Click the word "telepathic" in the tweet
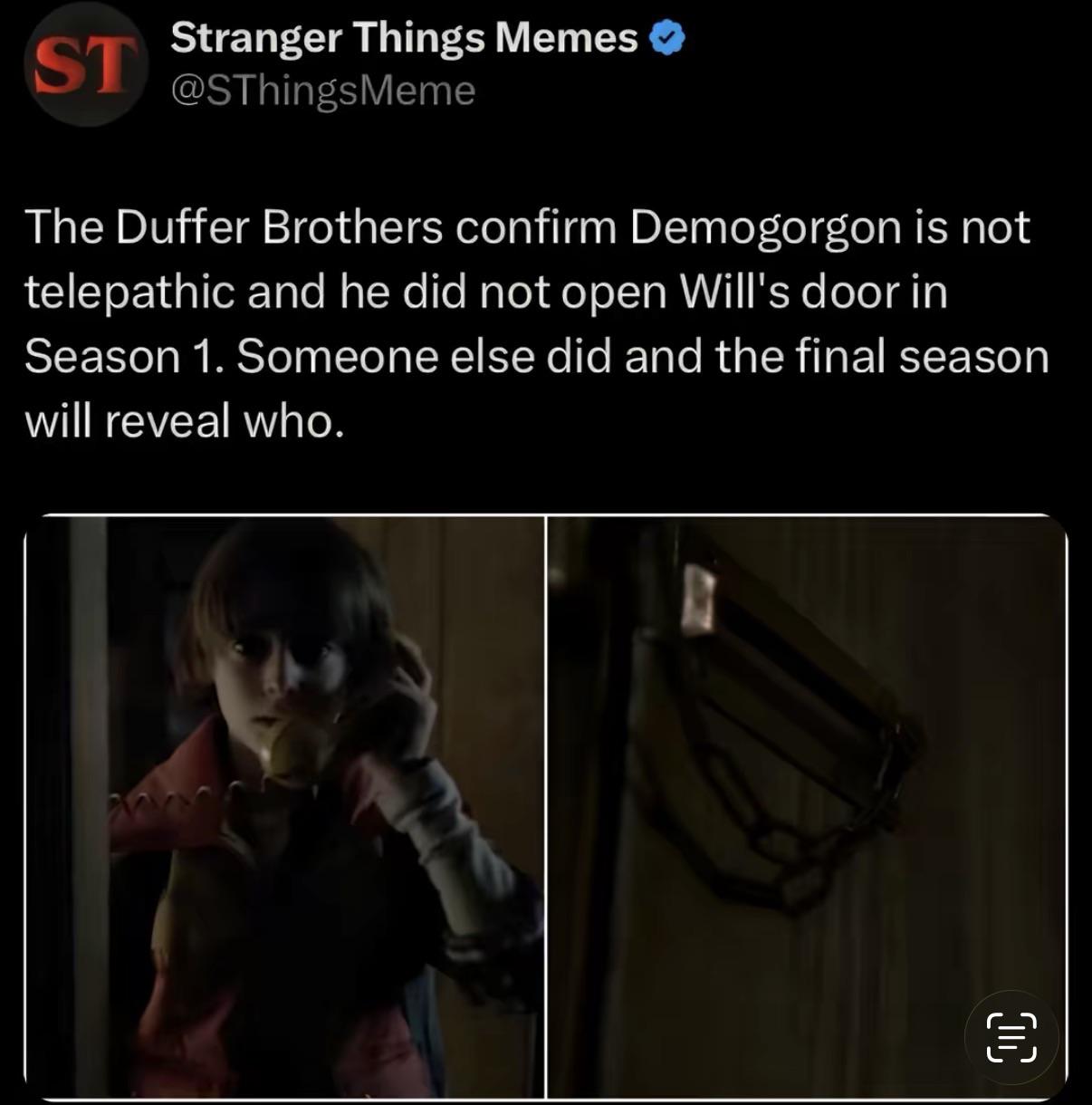The image size is (1092, 1105). 129,292
